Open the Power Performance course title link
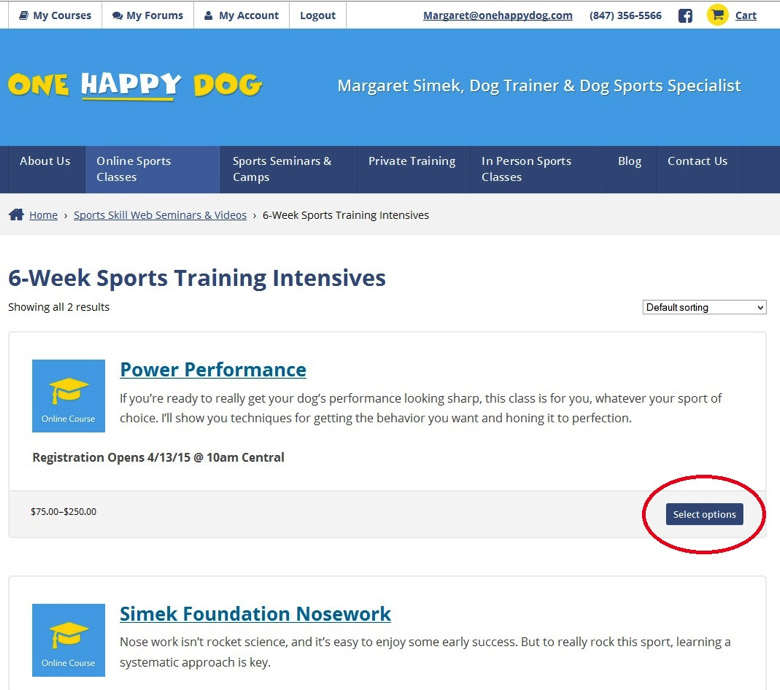Screen dimensions: 780x690 click(x=213, y=370)
